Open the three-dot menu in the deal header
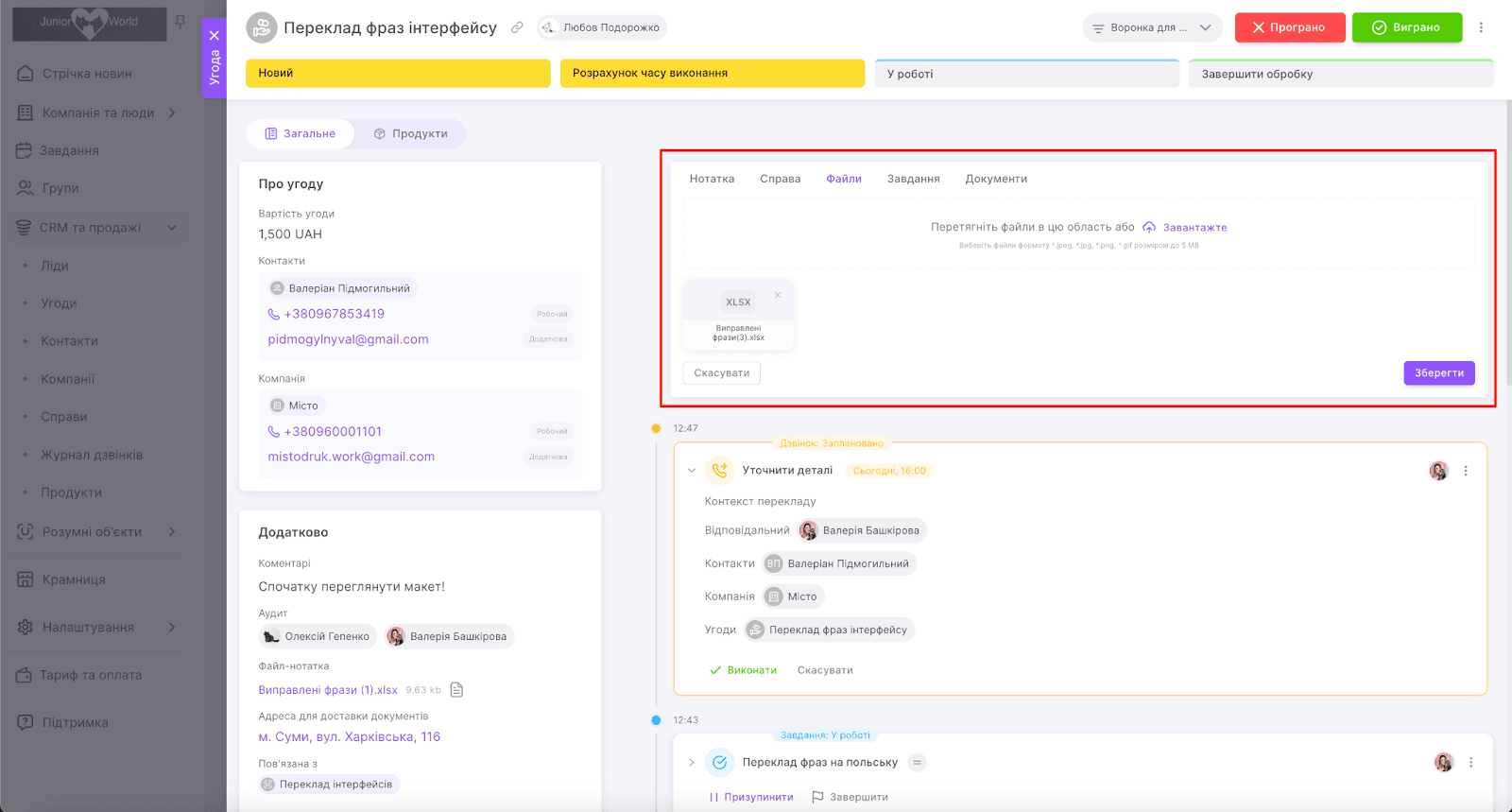Screen dimensions: 1512x812 pos(1481,27)
